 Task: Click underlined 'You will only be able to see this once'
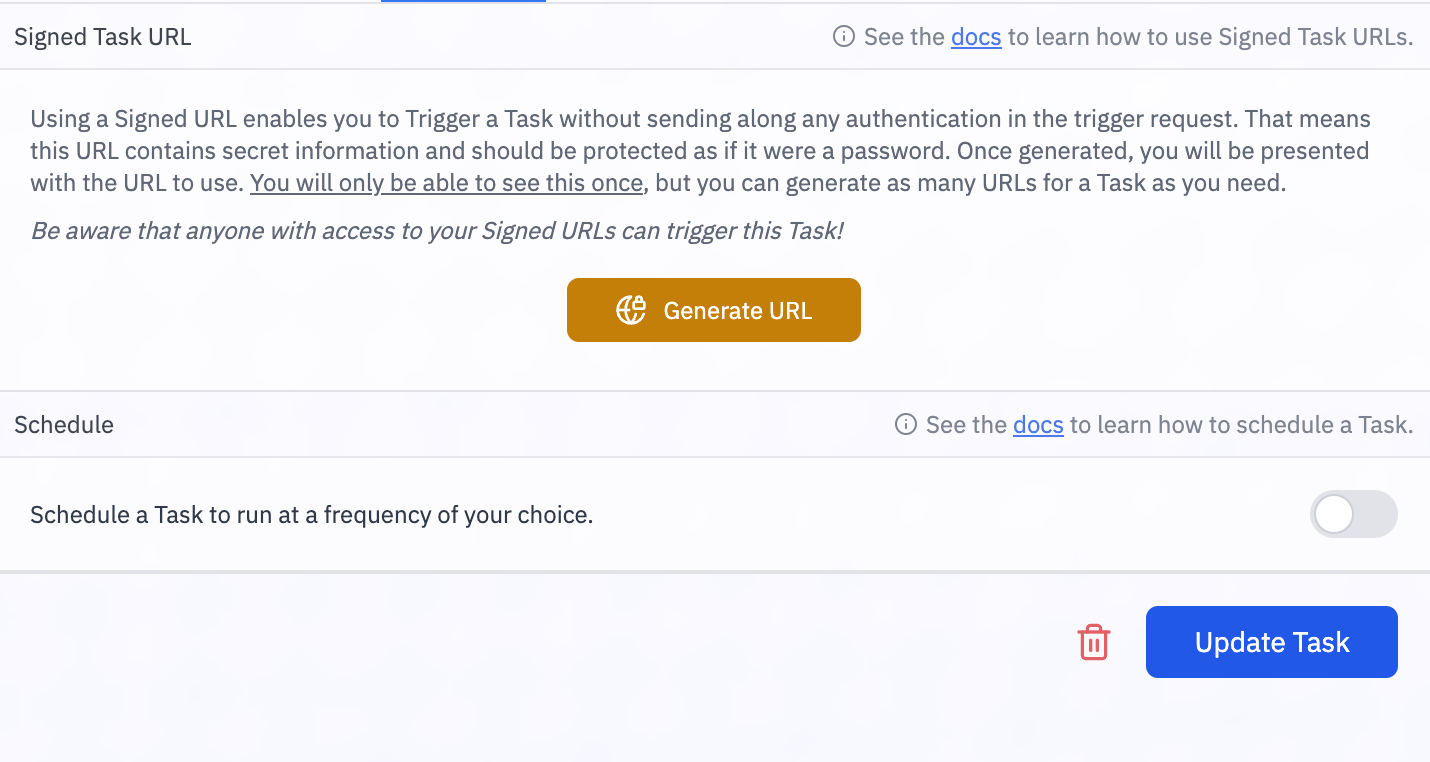[446, 183]
